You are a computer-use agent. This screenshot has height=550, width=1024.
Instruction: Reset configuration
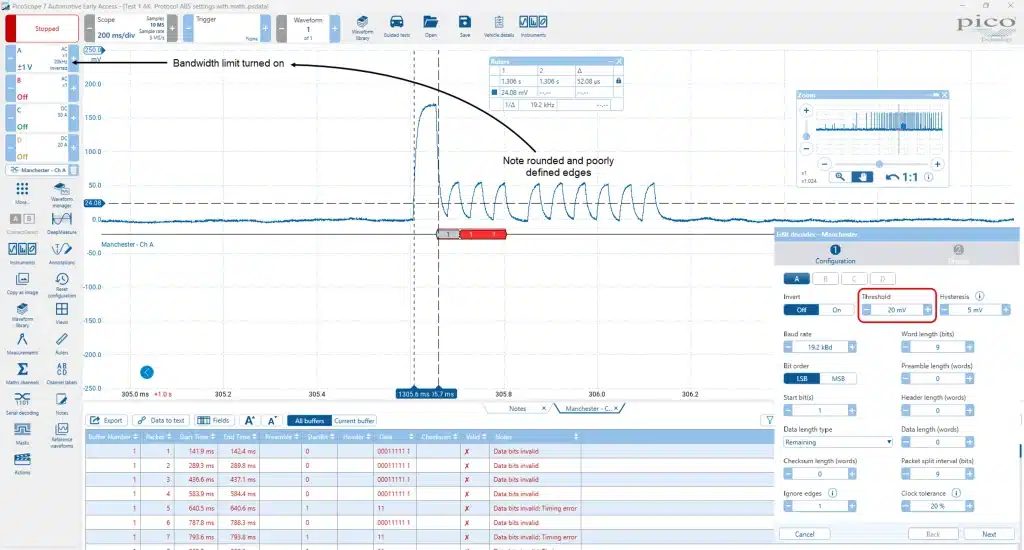click(x=62, y=284)
